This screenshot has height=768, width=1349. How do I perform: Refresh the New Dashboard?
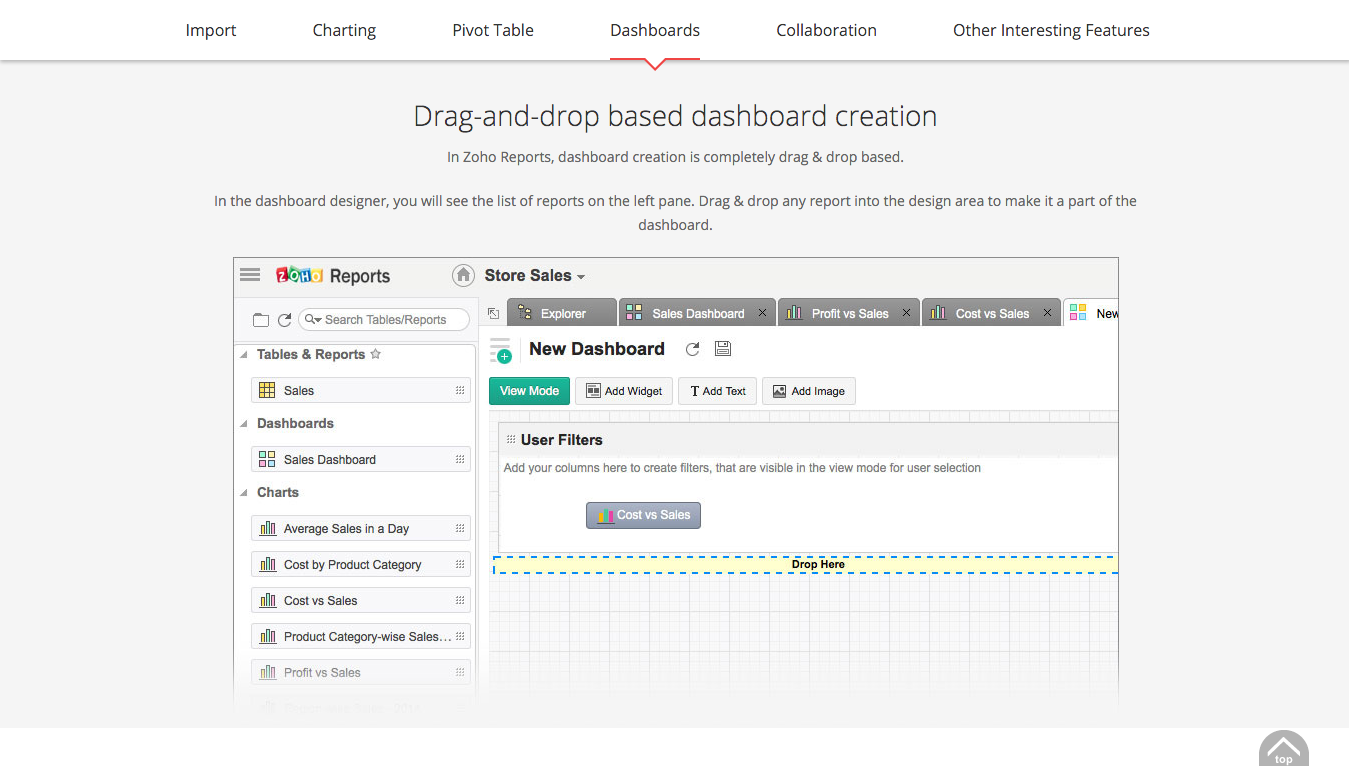click(692, 349)
